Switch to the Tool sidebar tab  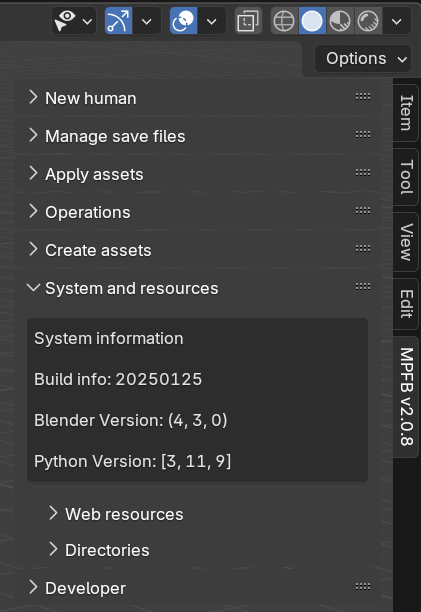pyautogui.click(x=406, y=177)
